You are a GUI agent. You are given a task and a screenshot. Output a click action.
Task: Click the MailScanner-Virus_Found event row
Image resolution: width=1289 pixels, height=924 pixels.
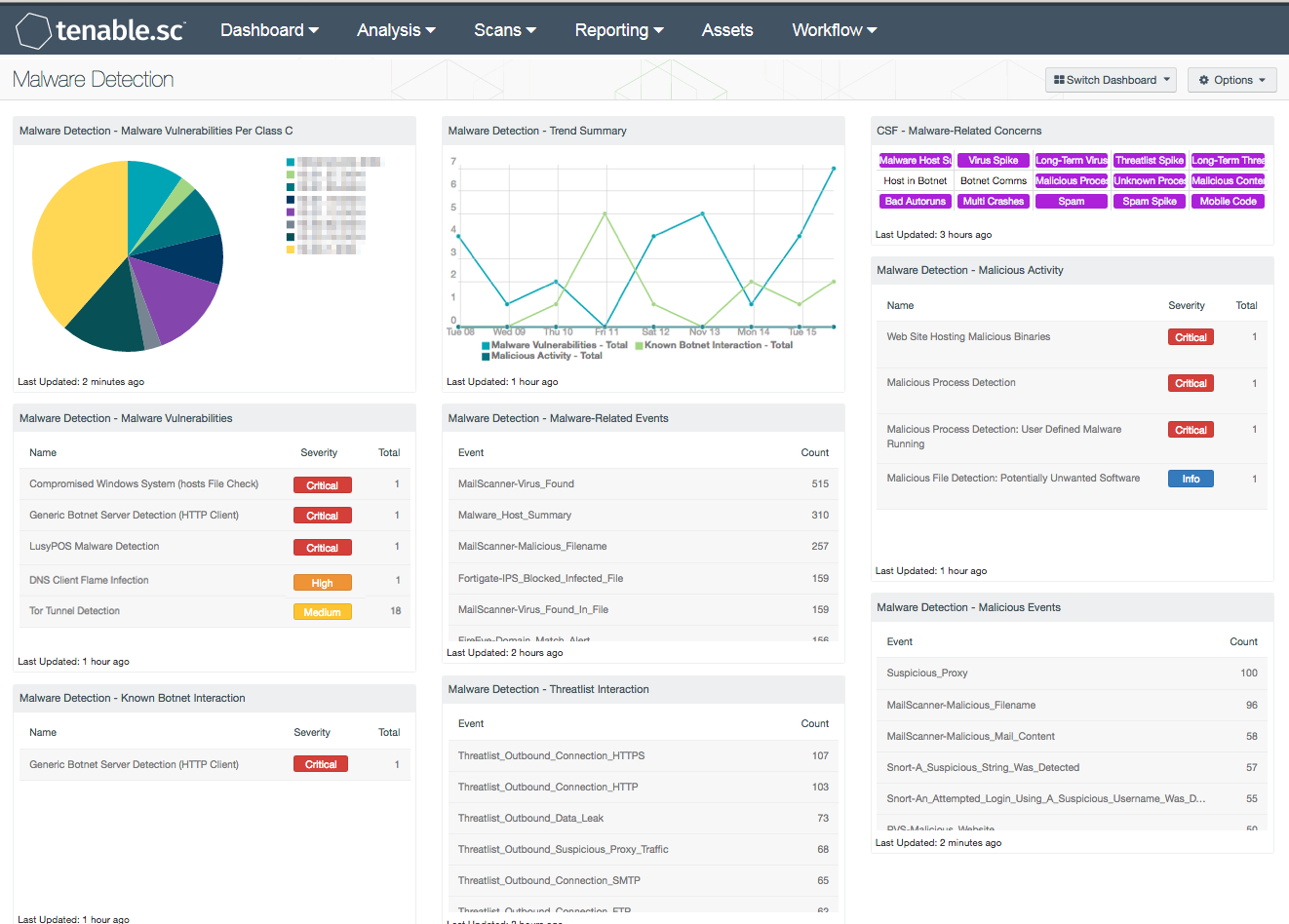[x=644, y=483]
